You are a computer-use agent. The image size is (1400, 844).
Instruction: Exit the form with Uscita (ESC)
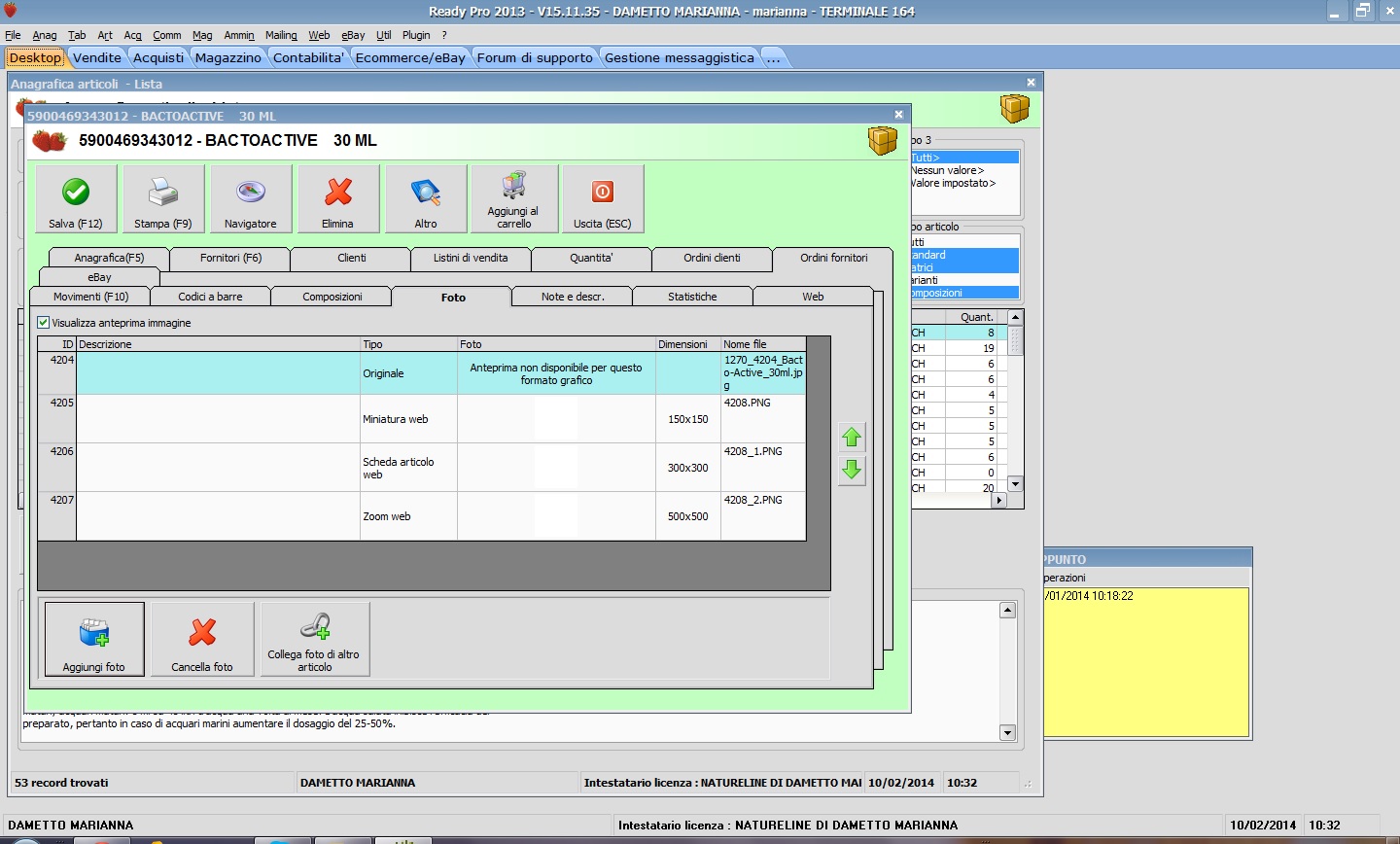[x=603, y=198]
